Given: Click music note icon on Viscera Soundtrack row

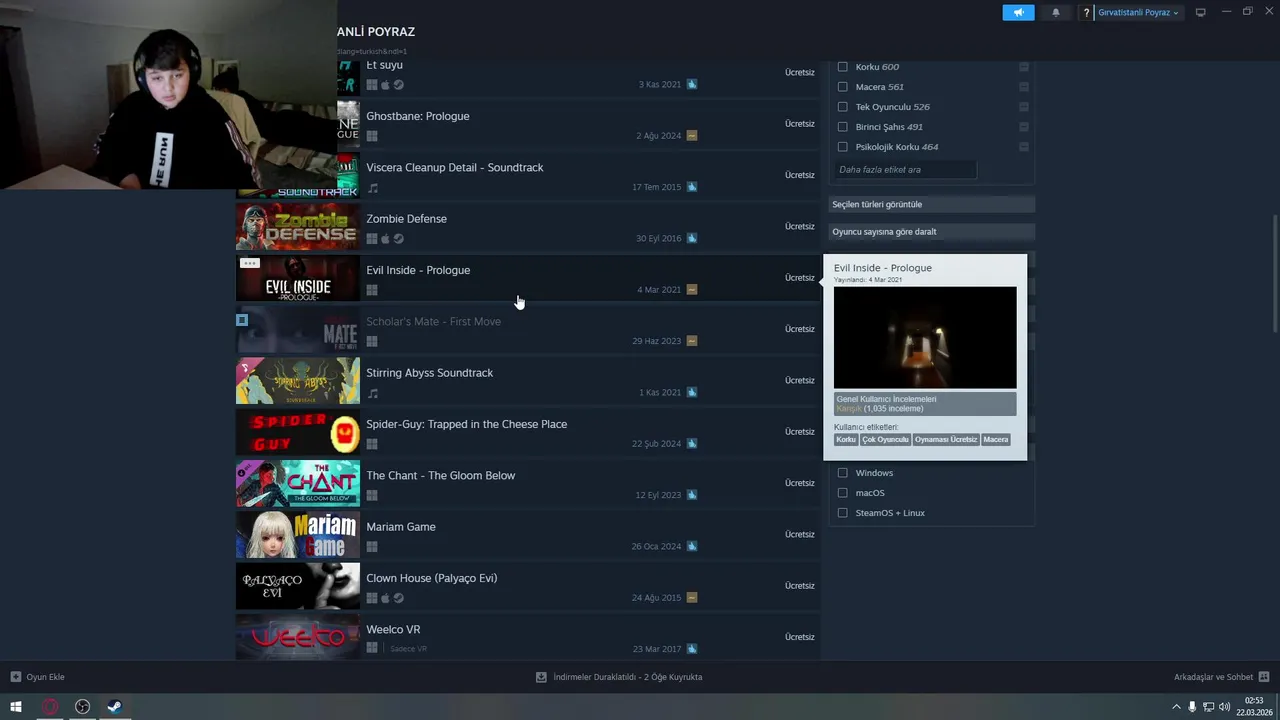Looking at the screenshot, I should click(x=372, y=188).
